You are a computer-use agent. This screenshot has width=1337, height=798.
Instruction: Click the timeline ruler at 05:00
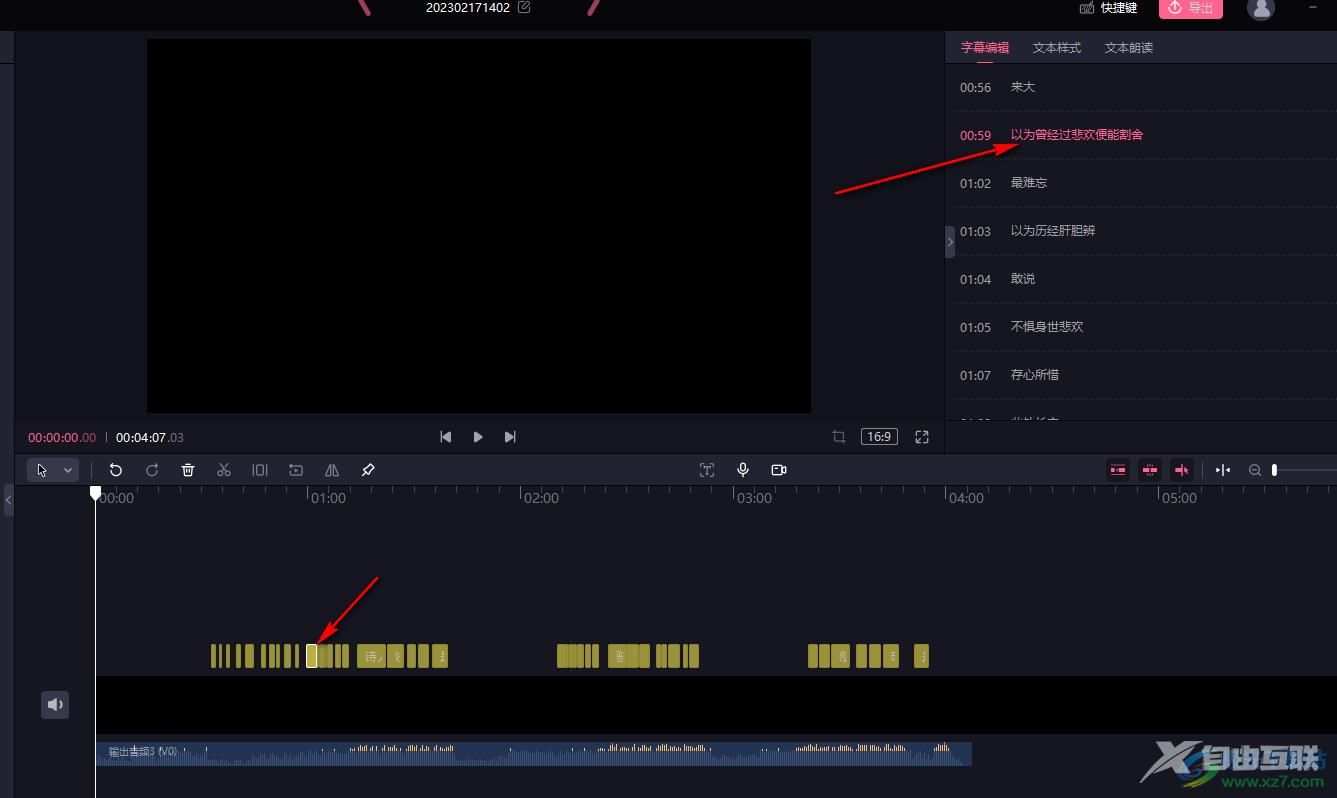(x=1180, y=498)
